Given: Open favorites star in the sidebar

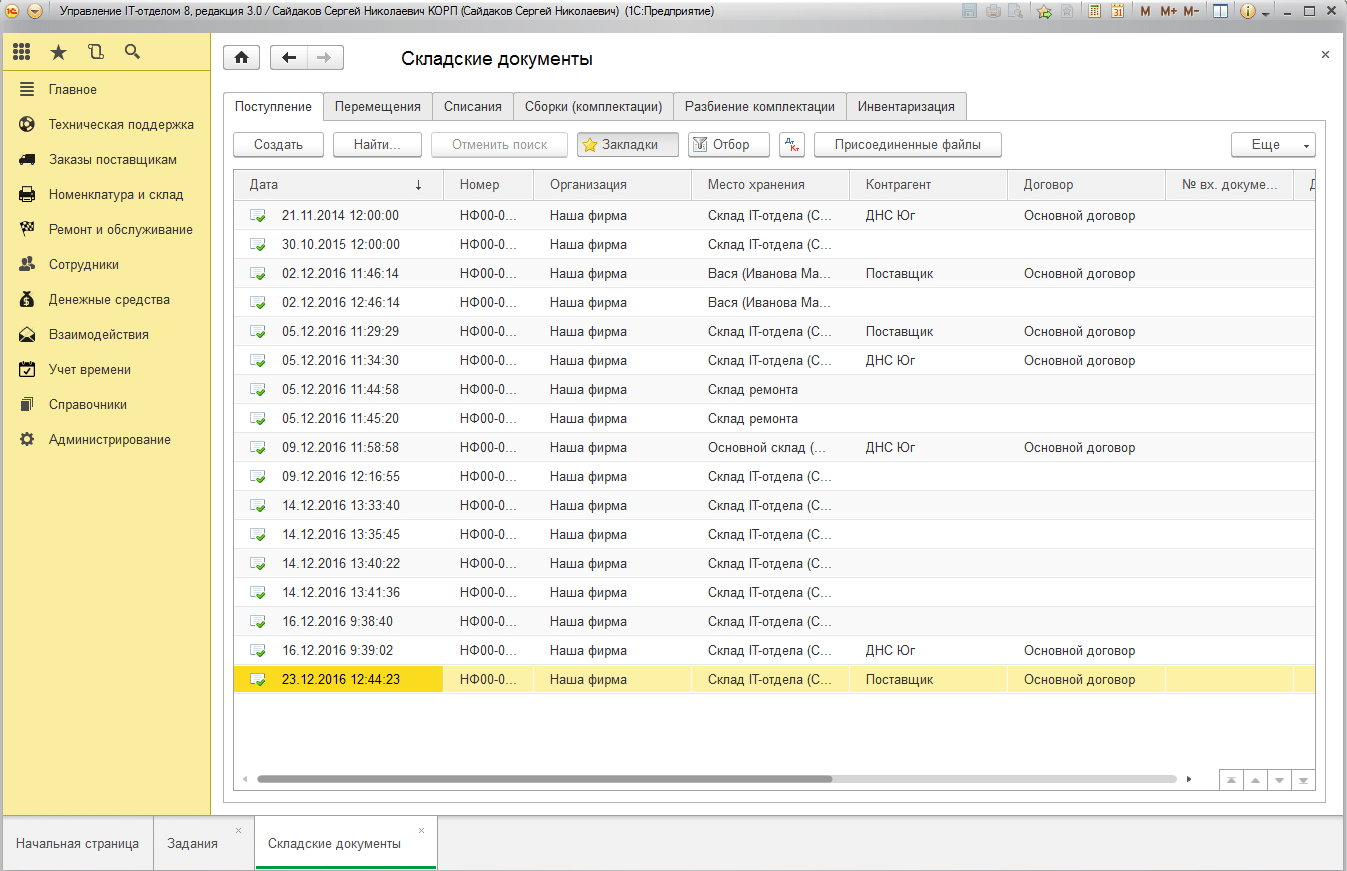Looking at the screenshot, I should pos(58,52).
